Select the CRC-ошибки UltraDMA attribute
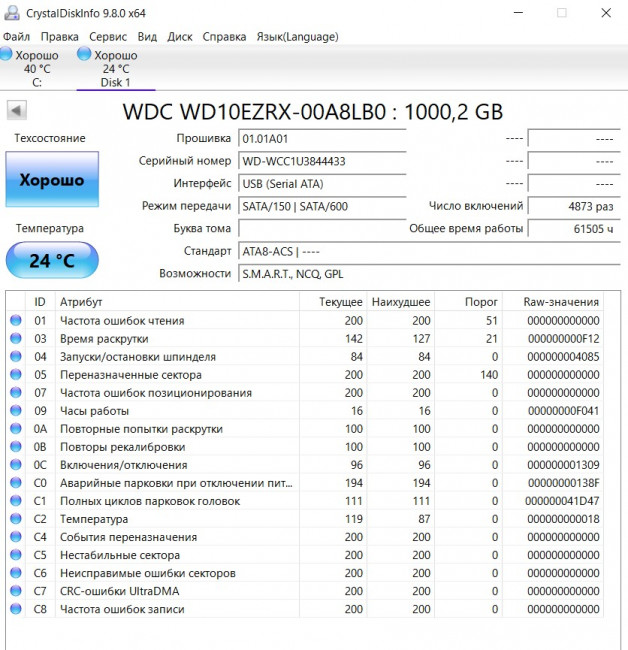The image size is (628, 650). (x=119, y=591)
